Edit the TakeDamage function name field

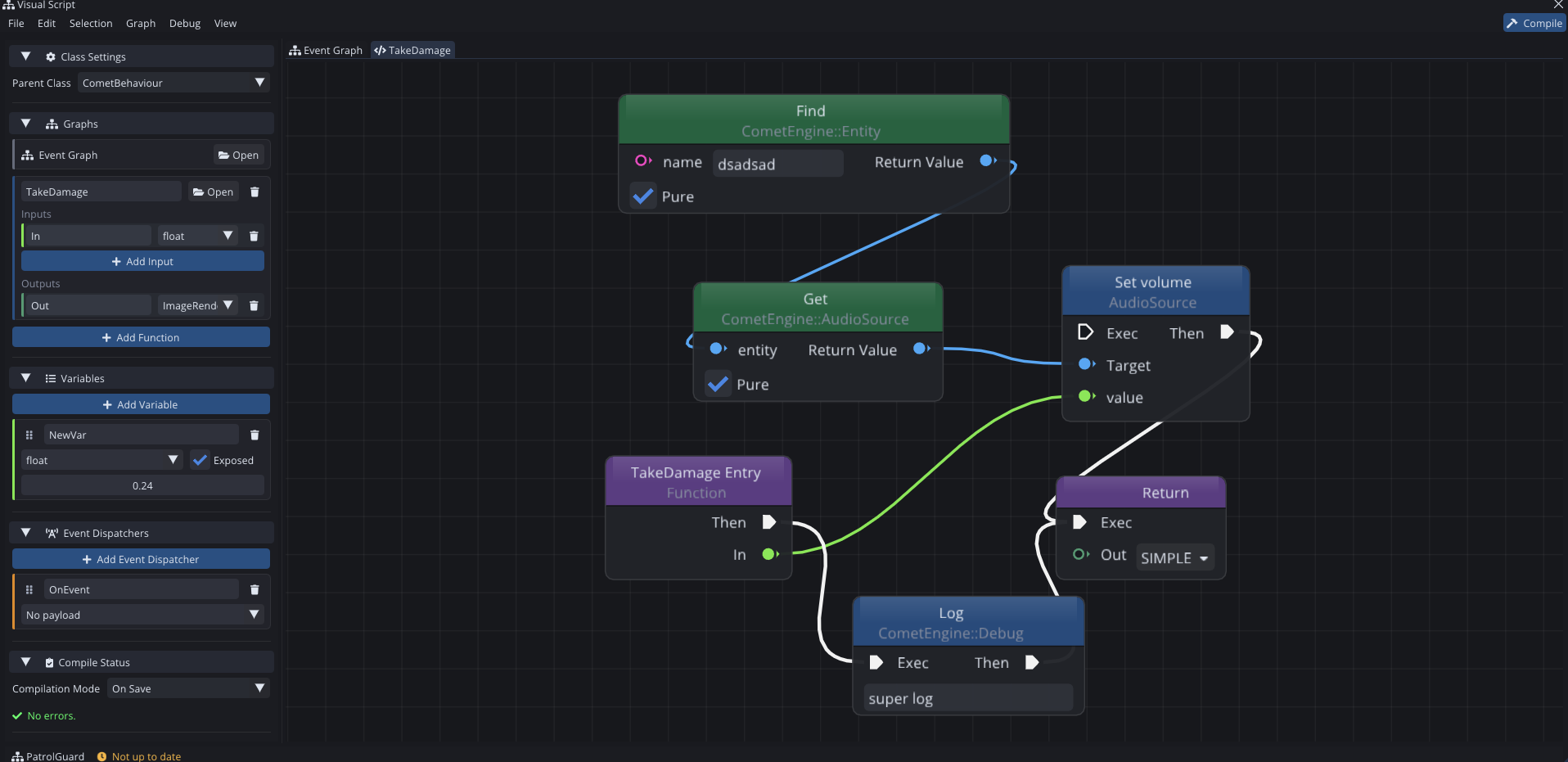(x=101, y=192)
